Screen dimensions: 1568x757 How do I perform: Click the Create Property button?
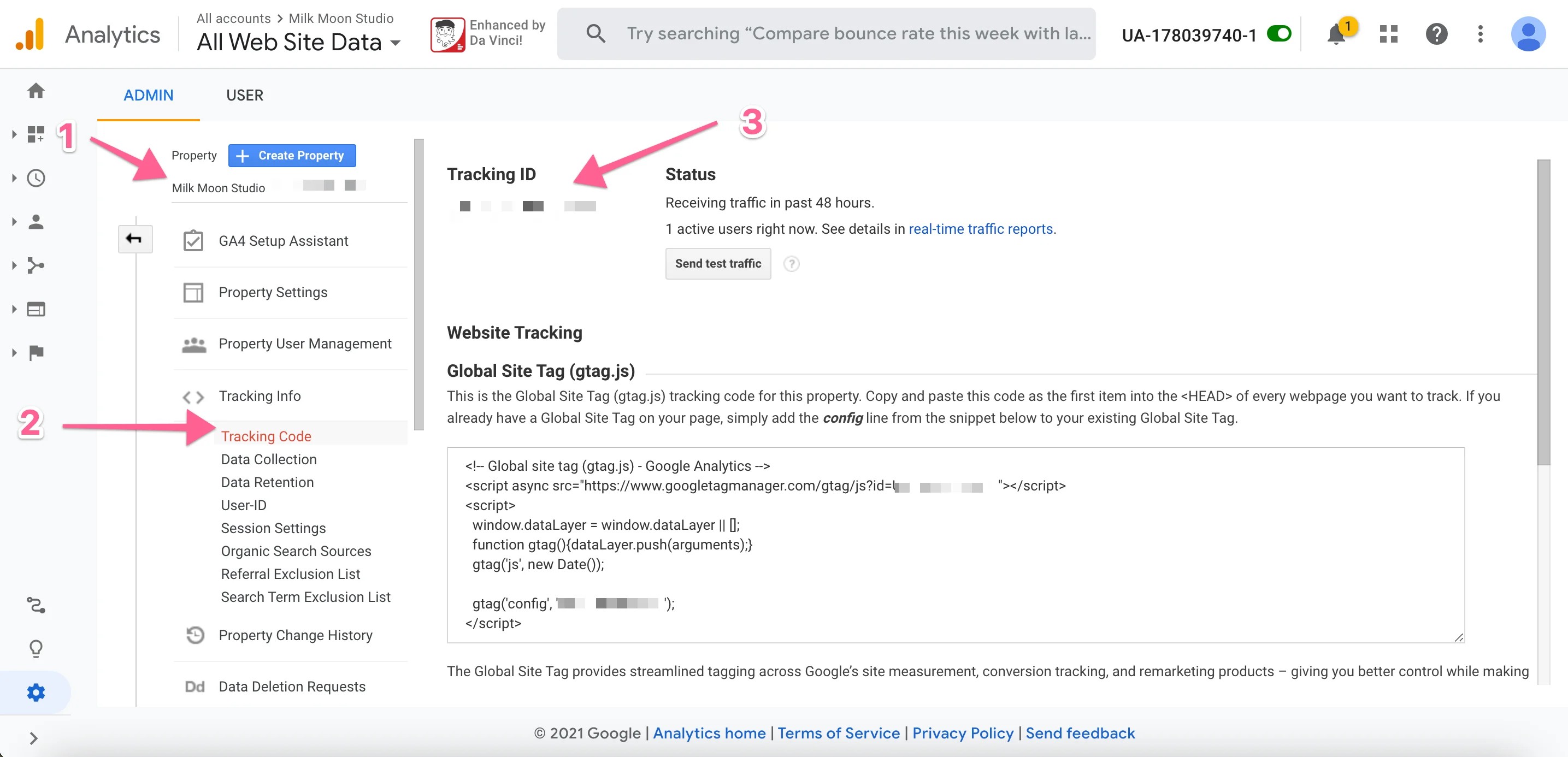(292, 155)
